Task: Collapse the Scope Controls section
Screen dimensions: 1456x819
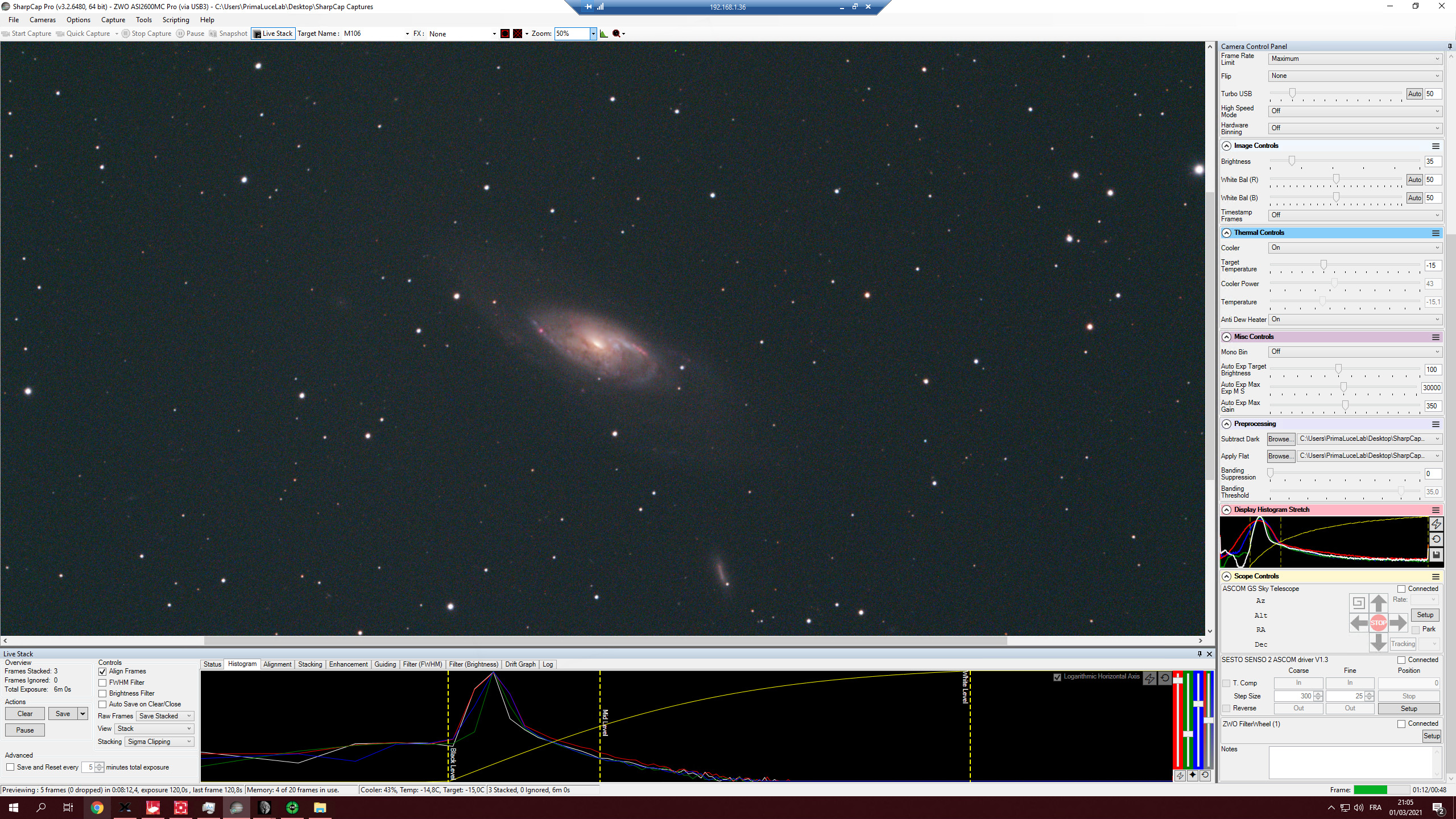Action: pos(1227,577)
